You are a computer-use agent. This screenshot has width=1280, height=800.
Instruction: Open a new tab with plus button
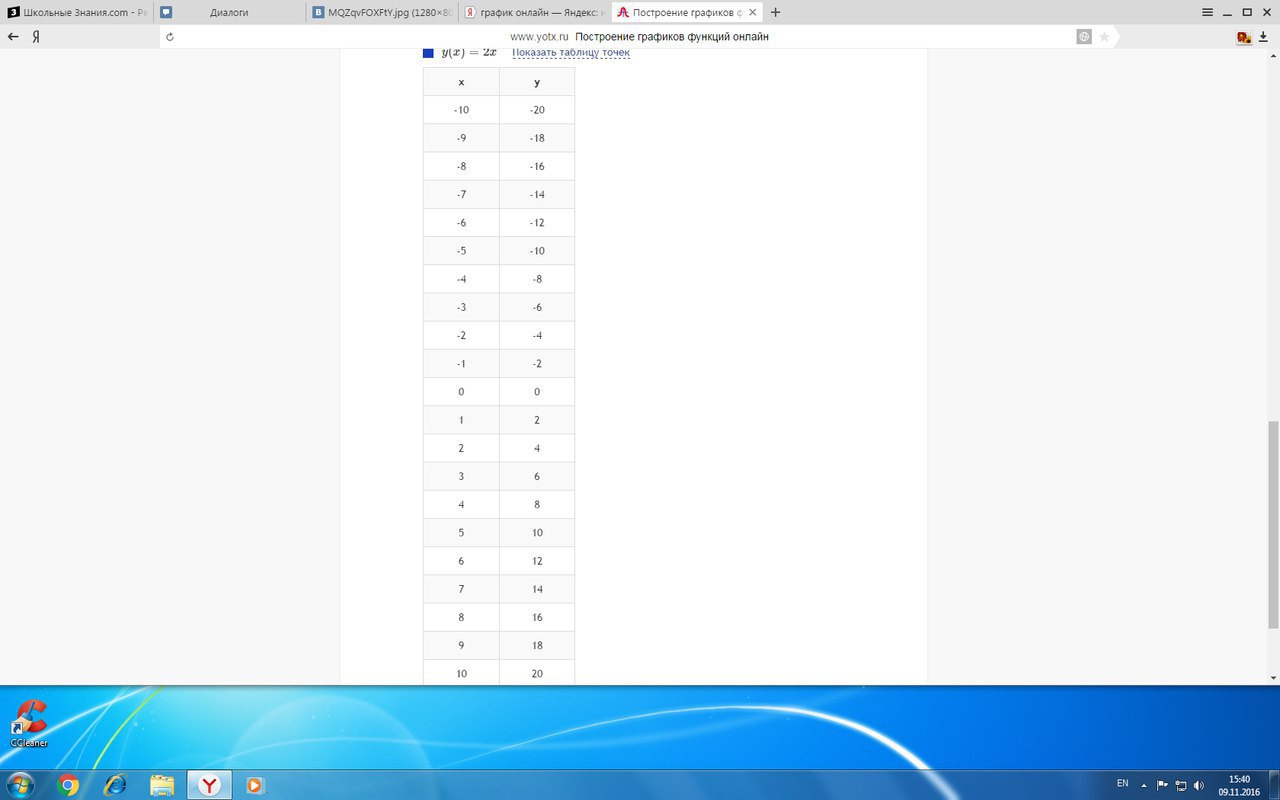[776, 12]
